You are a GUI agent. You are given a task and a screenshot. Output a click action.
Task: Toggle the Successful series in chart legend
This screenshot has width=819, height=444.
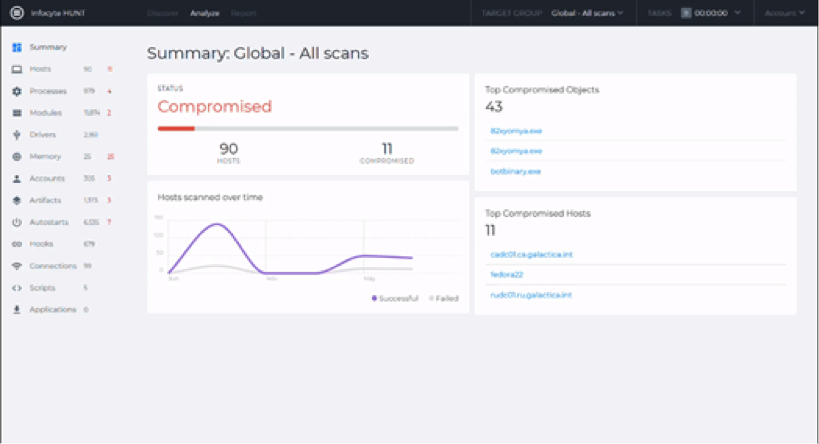coord(395,298)
